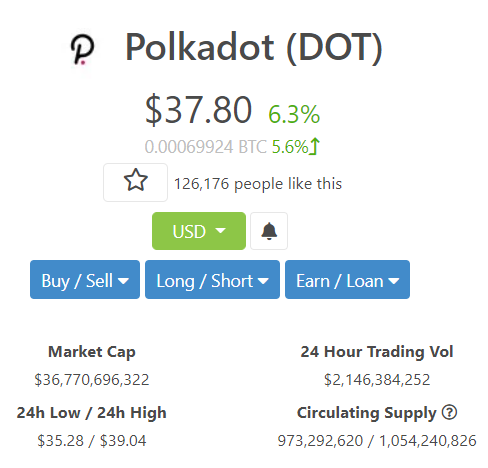Click the Polkadot logo icon
The height and width of the screenshot is (468, 488).
click(82, 49)
